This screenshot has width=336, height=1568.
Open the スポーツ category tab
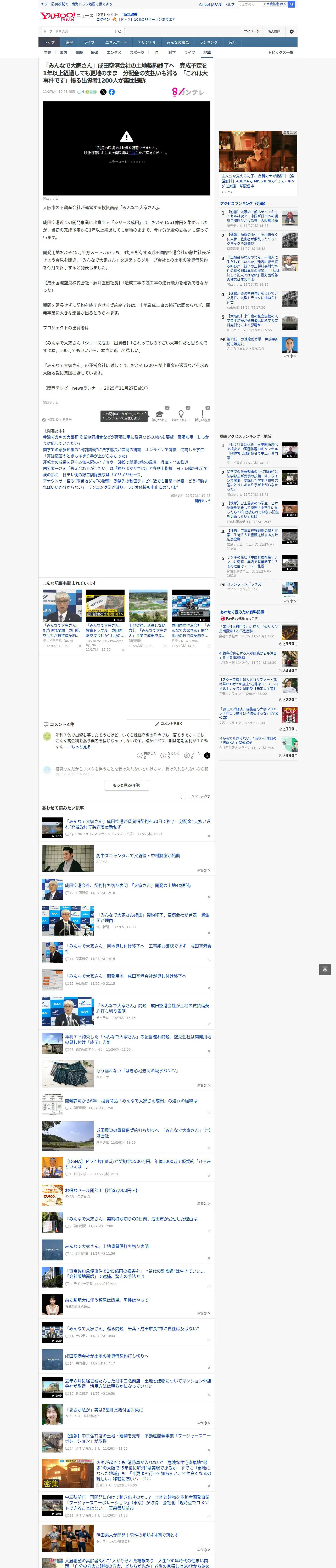(x=137, y=52)
